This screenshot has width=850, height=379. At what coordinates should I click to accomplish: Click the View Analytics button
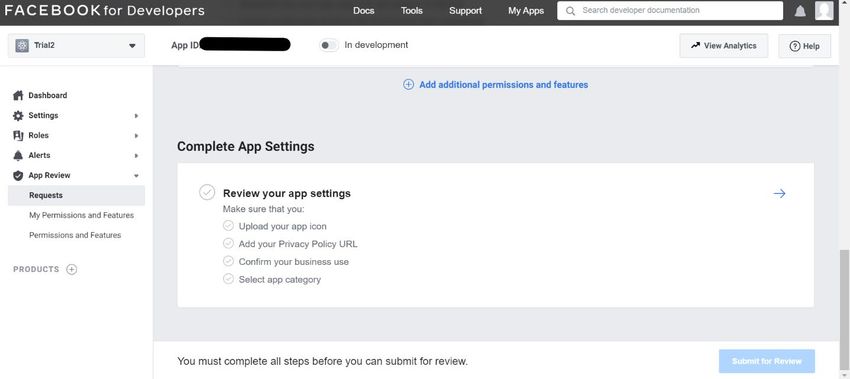tap(724, 46)
